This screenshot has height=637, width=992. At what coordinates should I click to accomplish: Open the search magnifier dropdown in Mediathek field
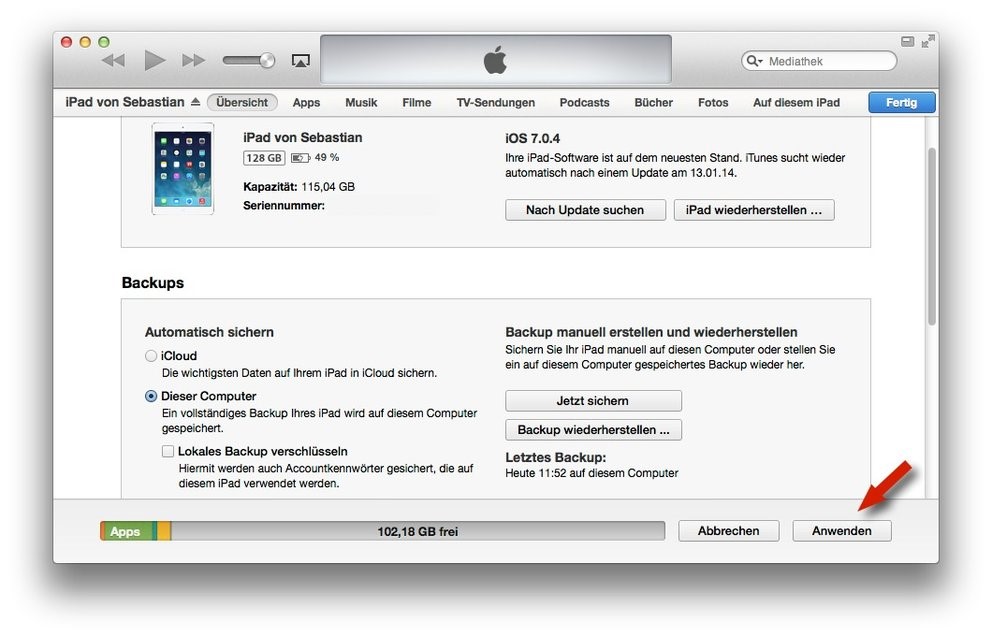(754, 61)
